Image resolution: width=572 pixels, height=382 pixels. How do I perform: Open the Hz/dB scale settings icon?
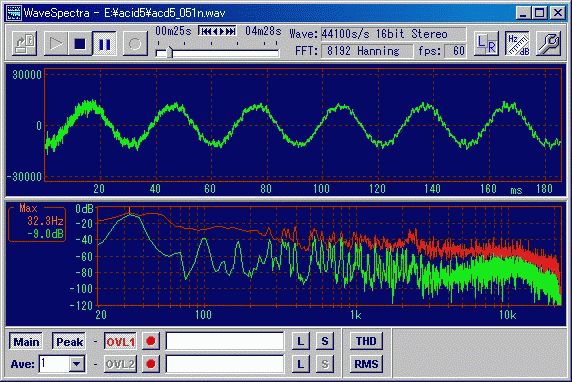[517, 43]
